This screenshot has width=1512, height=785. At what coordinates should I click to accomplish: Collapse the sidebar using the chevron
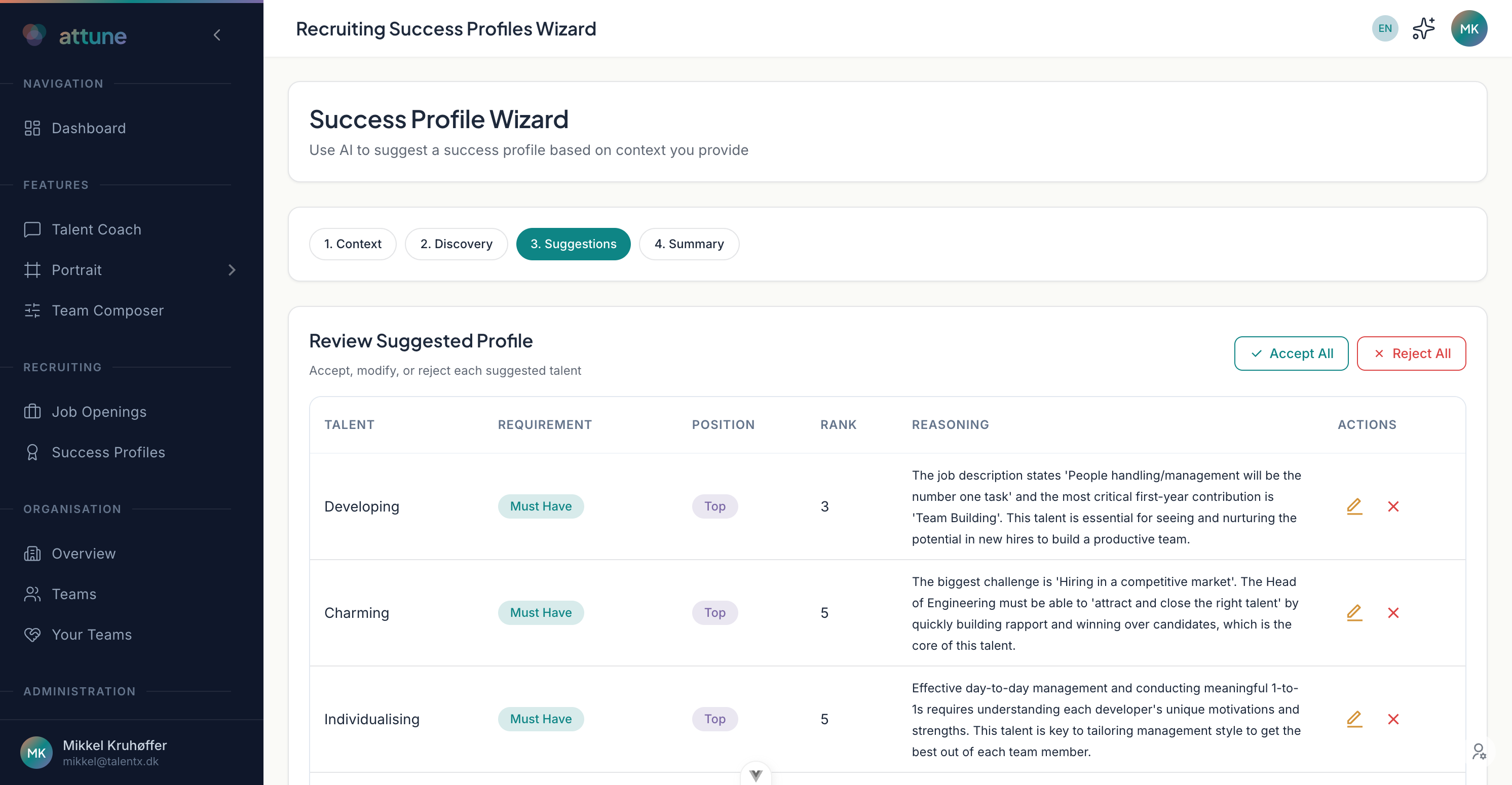point(216,34)
